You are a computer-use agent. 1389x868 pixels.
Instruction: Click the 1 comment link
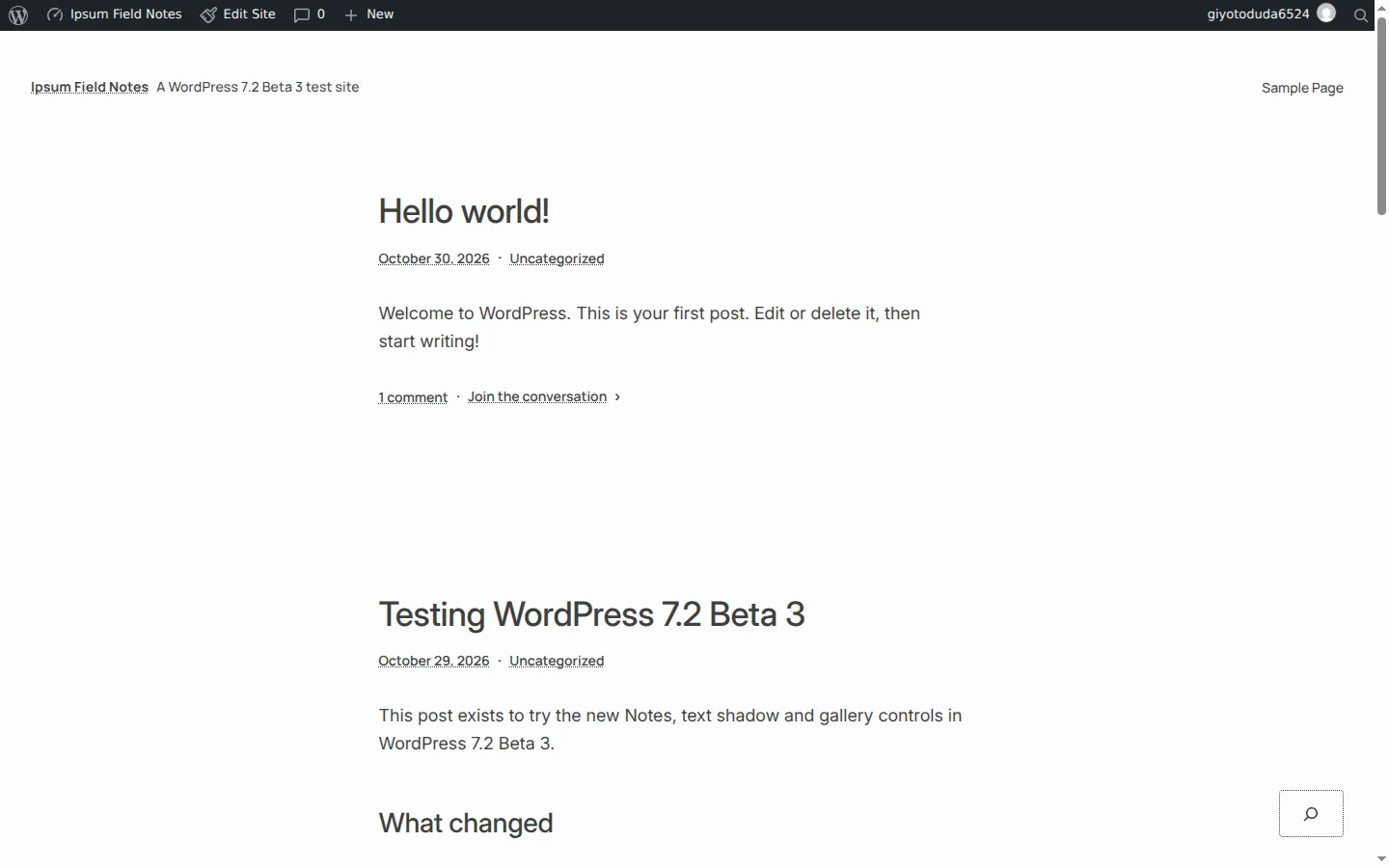coord(413,397)
